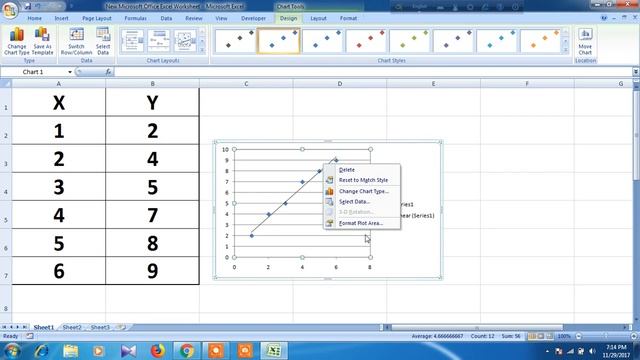
Task: Open the Windows Start button
Action: pyautogui.click(x=12, y=351)
